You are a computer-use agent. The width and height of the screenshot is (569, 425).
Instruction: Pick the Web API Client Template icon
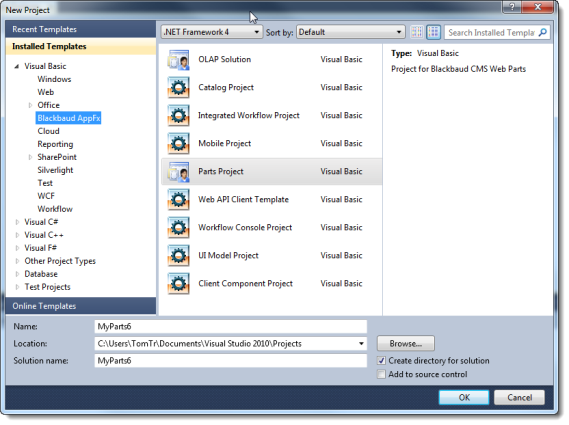pos(178,200)
